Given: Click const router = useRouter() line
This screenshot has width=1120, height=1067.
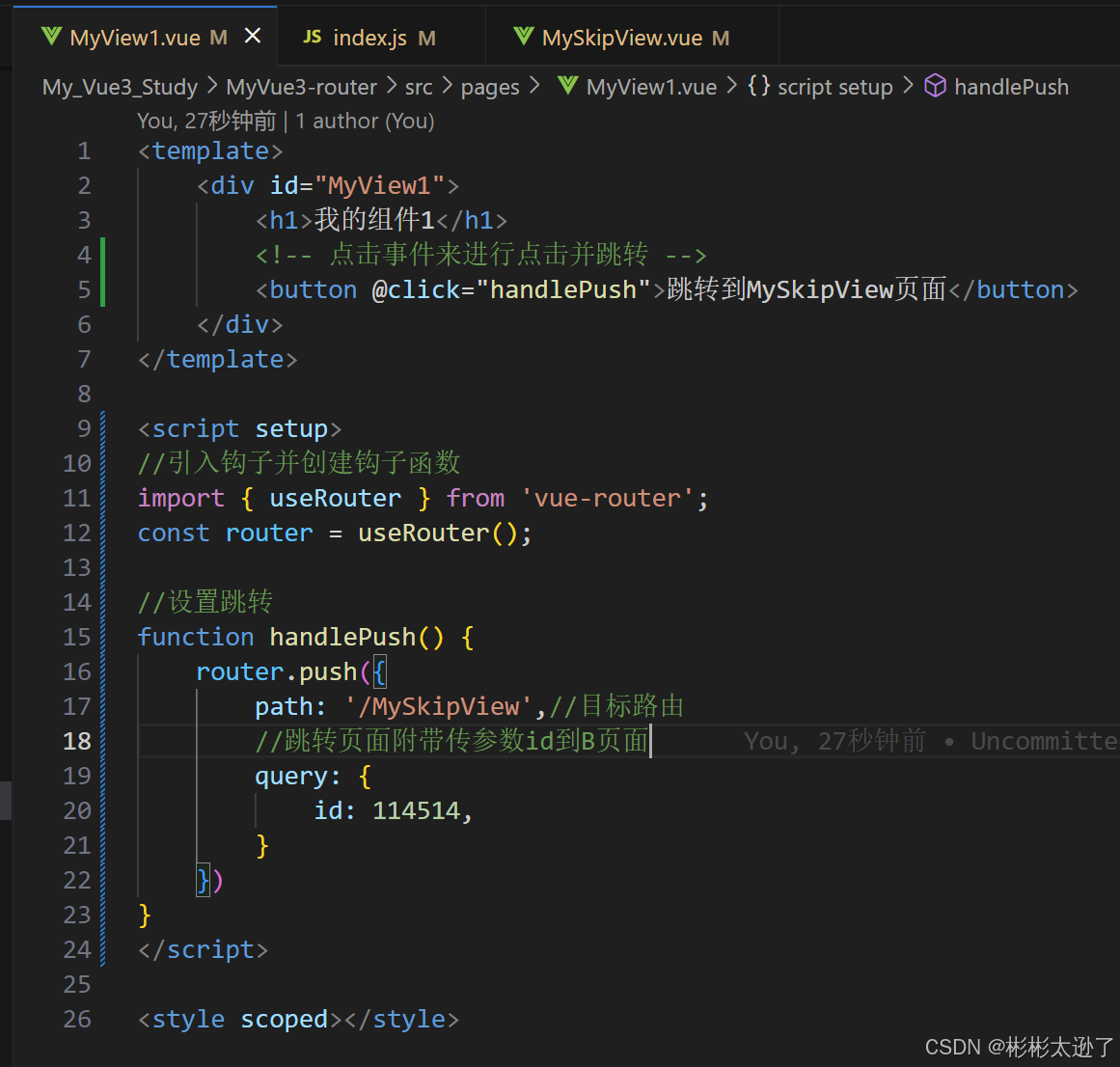Looking at the screenshot, I should click(335, 533).
